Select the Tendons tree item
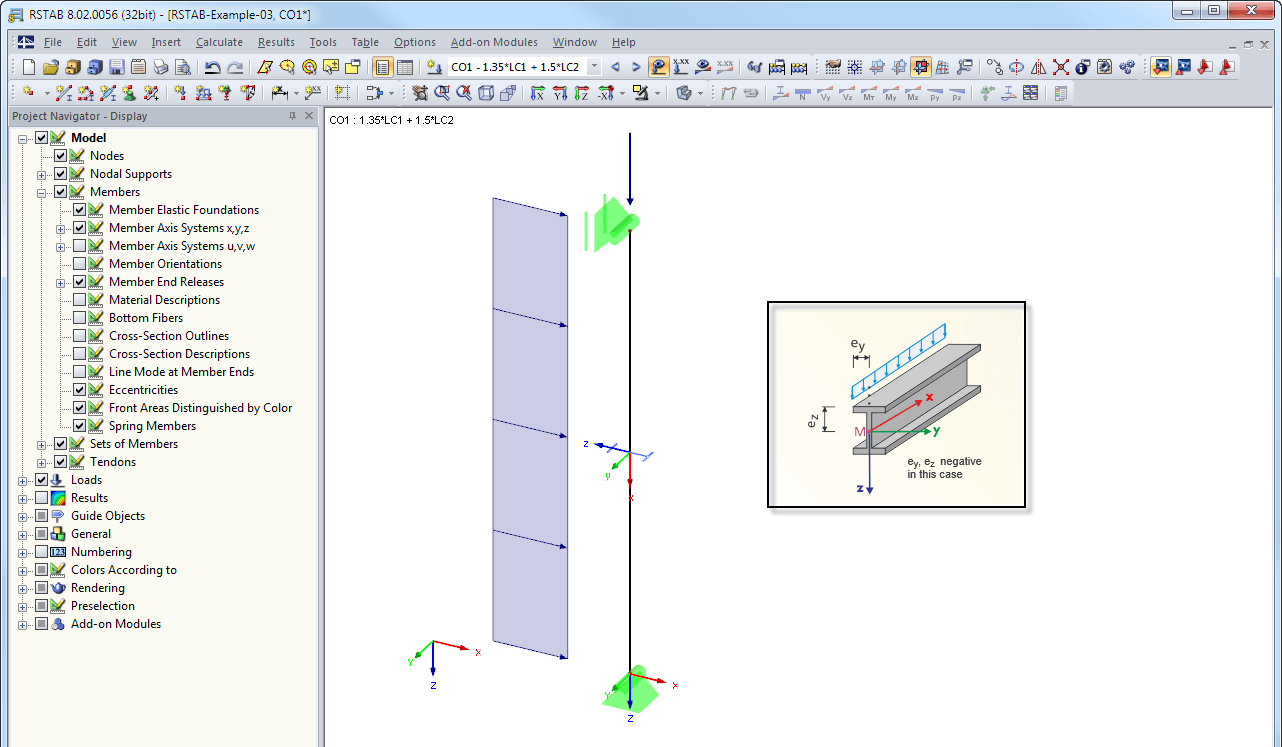 112,462
